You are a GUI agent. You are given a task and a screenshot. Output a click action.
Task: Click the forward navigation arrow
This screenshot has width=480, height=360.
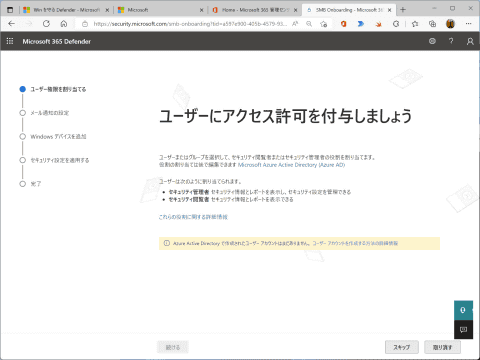click(29, 24)
